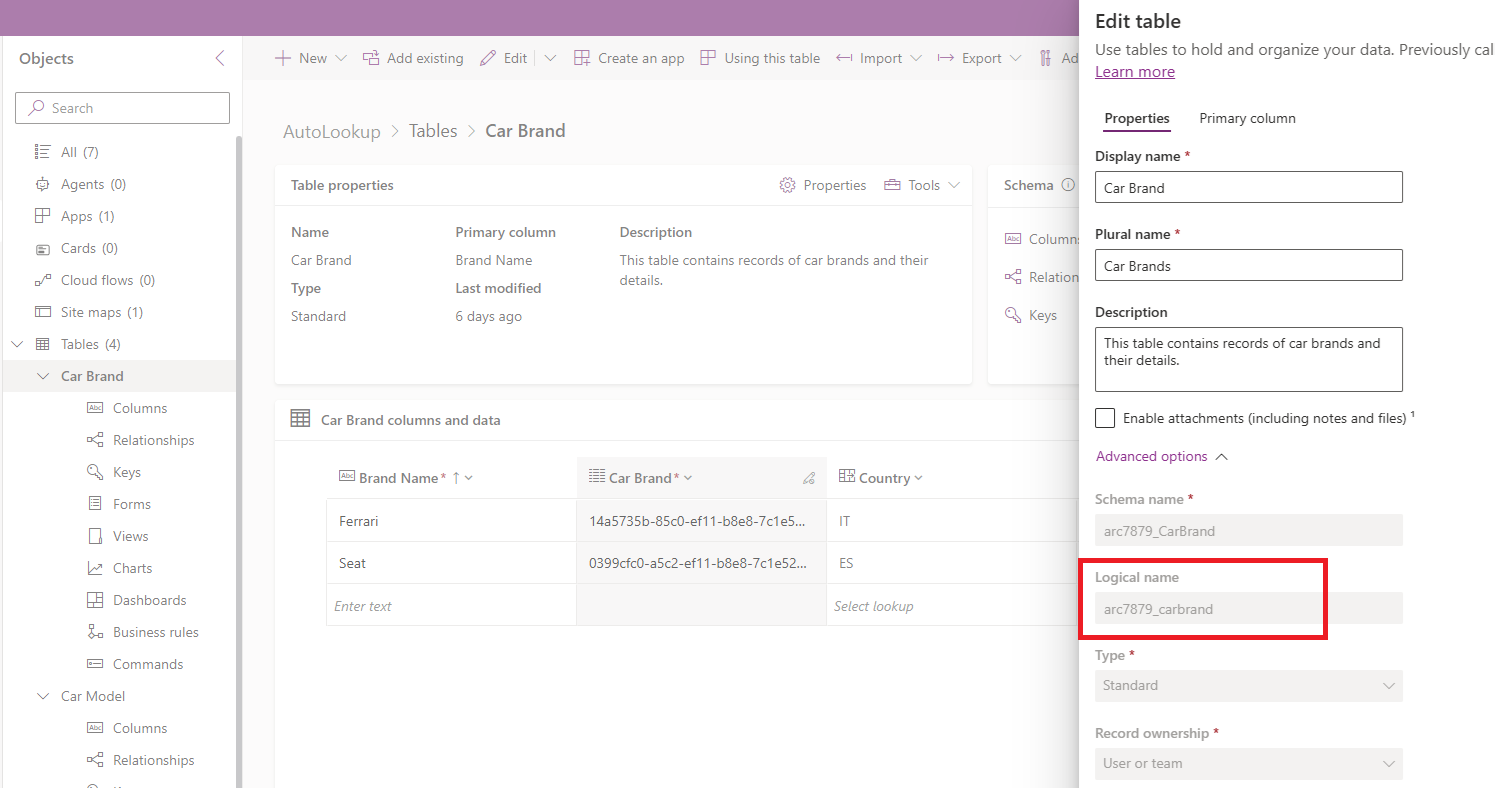Viewport: 1495px width, 788px height.
Task: Click the Search field in Objects pane
Action: click(122, 107)
